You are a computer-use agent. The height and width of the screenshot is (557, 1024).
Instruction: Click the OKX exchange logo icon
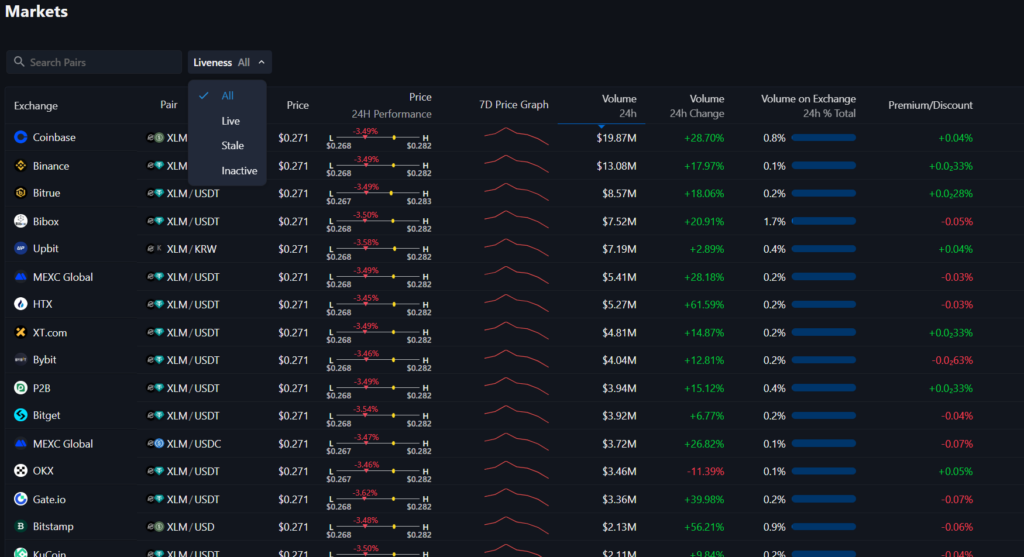coord(21,471)
